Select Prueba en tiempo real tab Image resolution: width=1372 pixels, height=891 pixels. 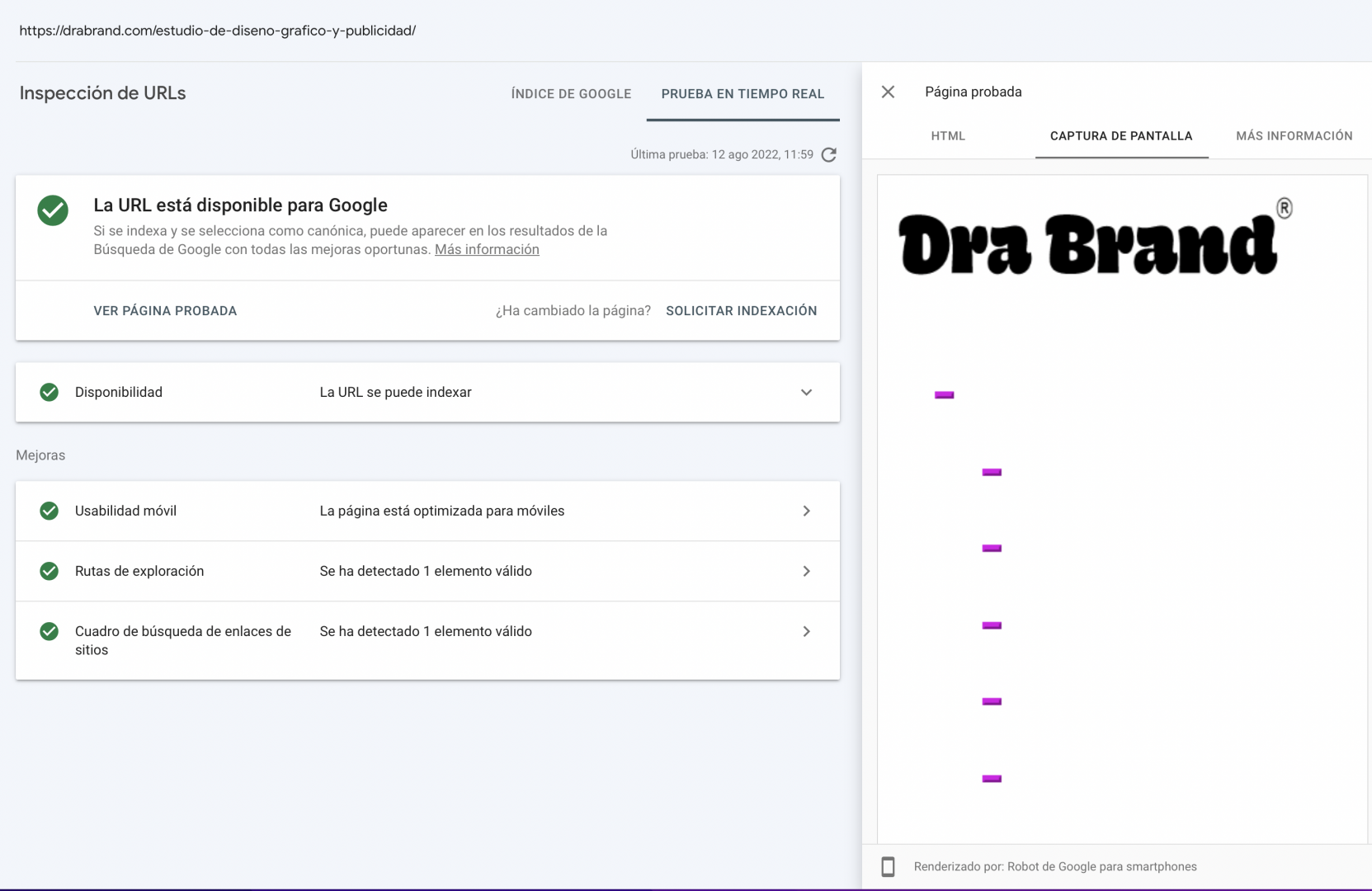point(743,94)
